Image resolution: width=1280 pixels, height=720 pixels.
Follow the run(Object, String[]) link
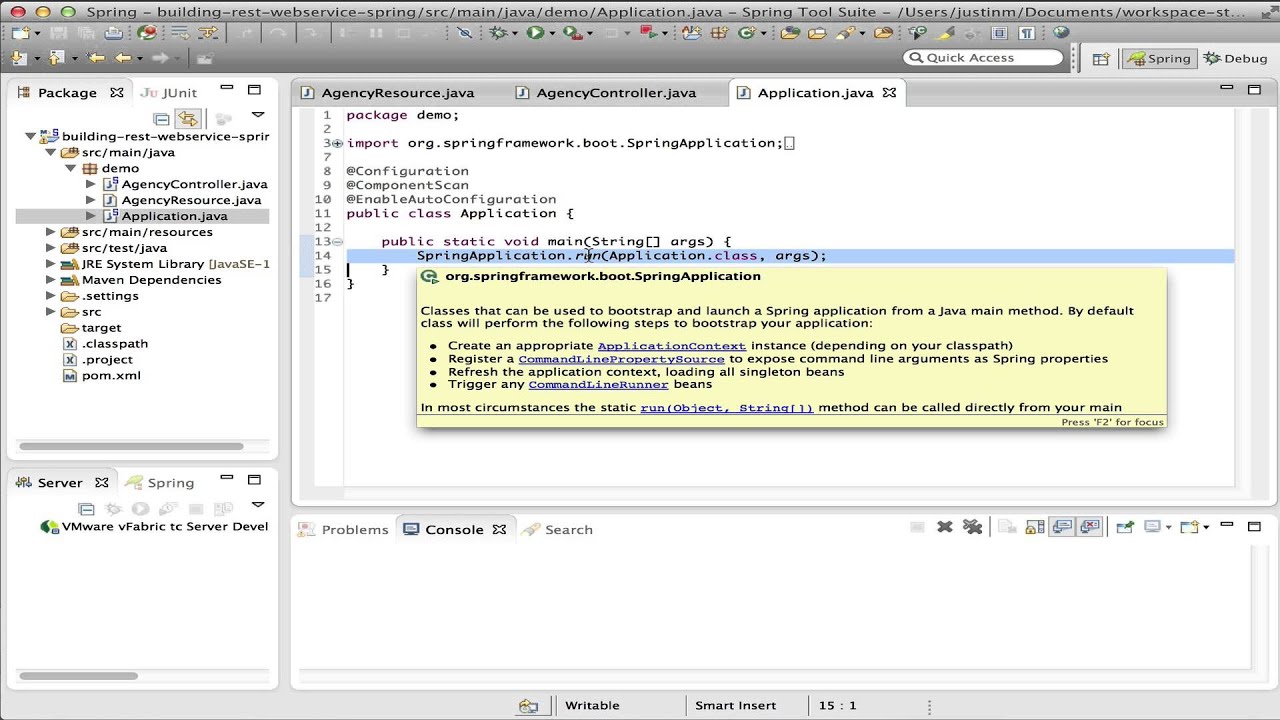point(727,407)
